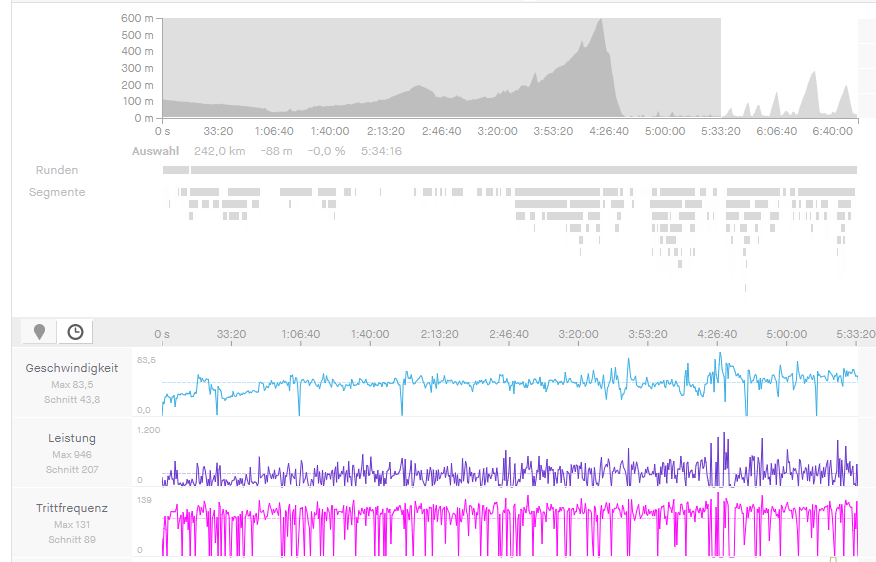This screenshot has height=562, width=876.
Task: Click the Runden row label
Action: coord(57,170)
